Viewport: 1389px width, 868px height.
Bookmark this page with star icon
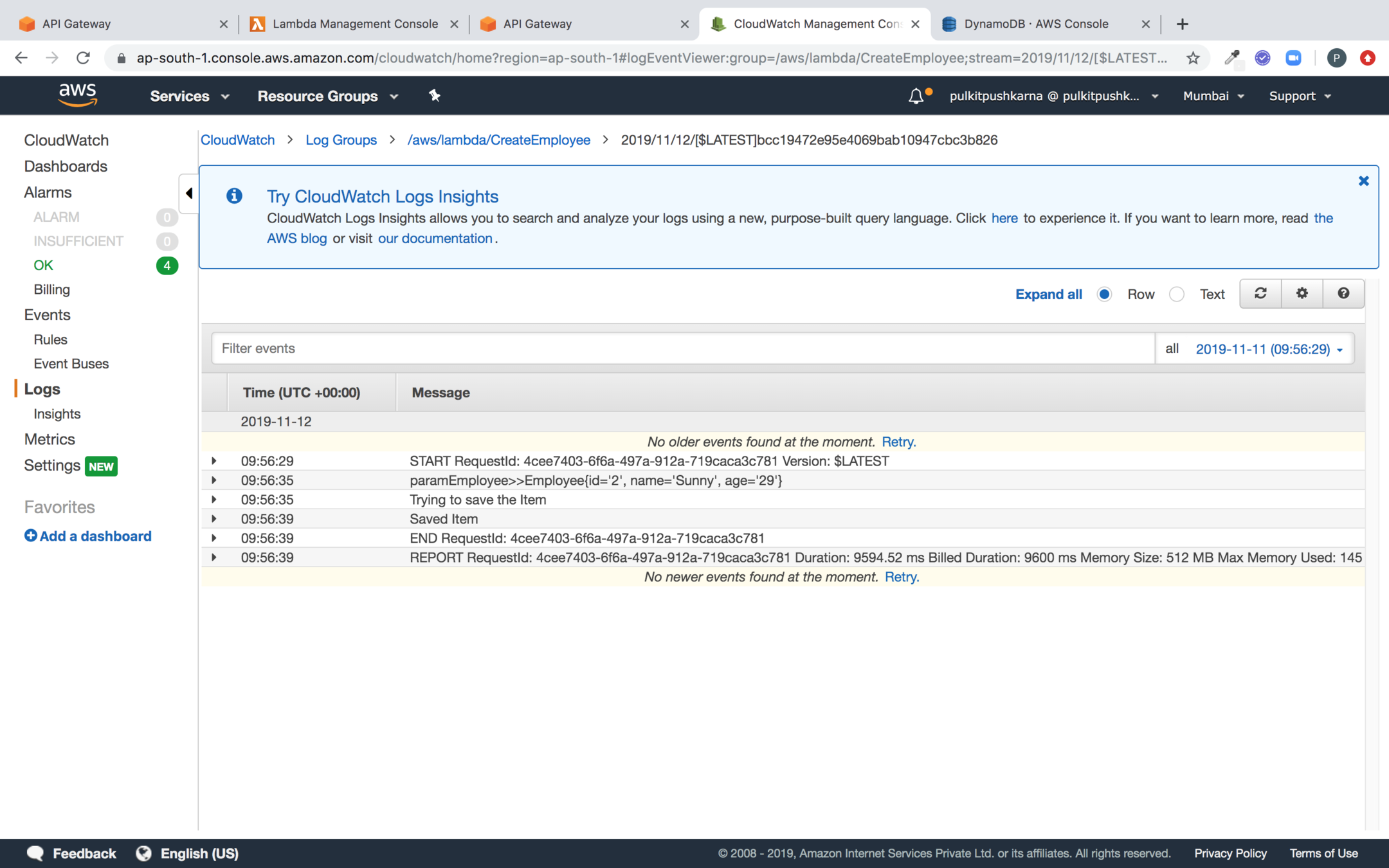1193,59
